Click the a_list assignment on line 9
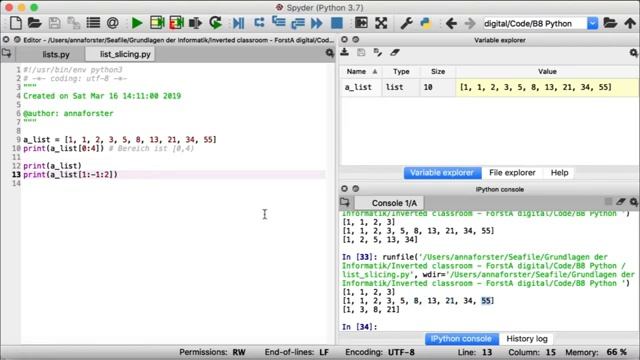The height and width of the screenshot is (360, 640). [120, 140]
